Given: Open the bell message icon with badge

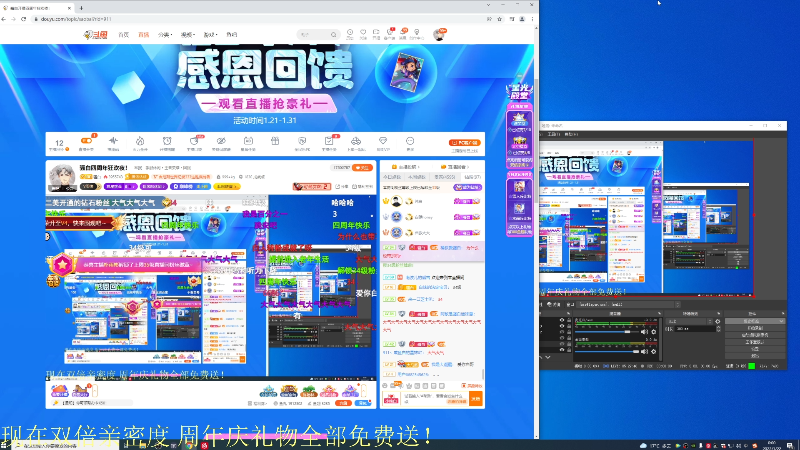Looking at the screenshot, I should [403, 34].
